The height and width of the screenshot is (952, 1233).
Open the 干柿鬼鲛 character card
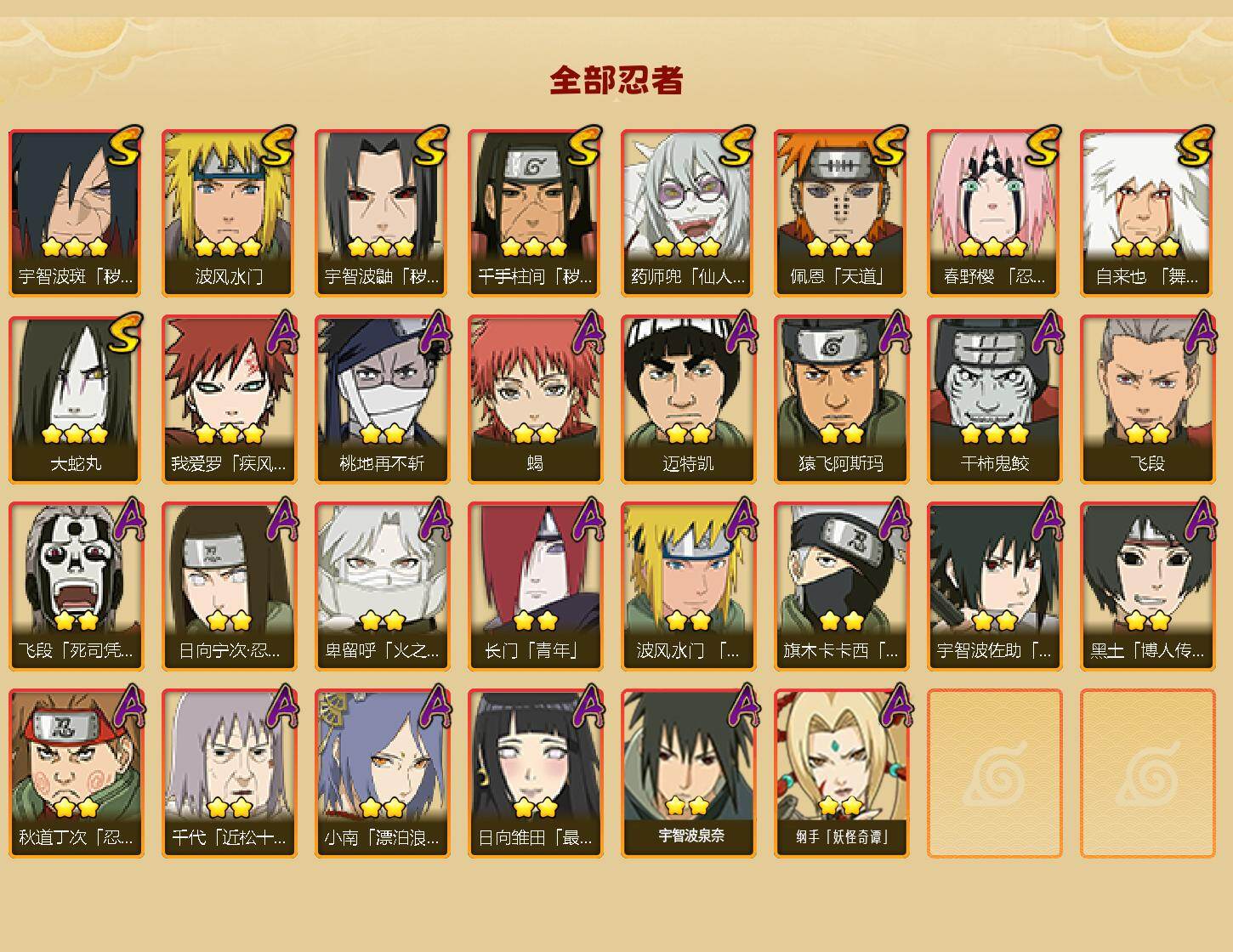click(x=995, y=399)
